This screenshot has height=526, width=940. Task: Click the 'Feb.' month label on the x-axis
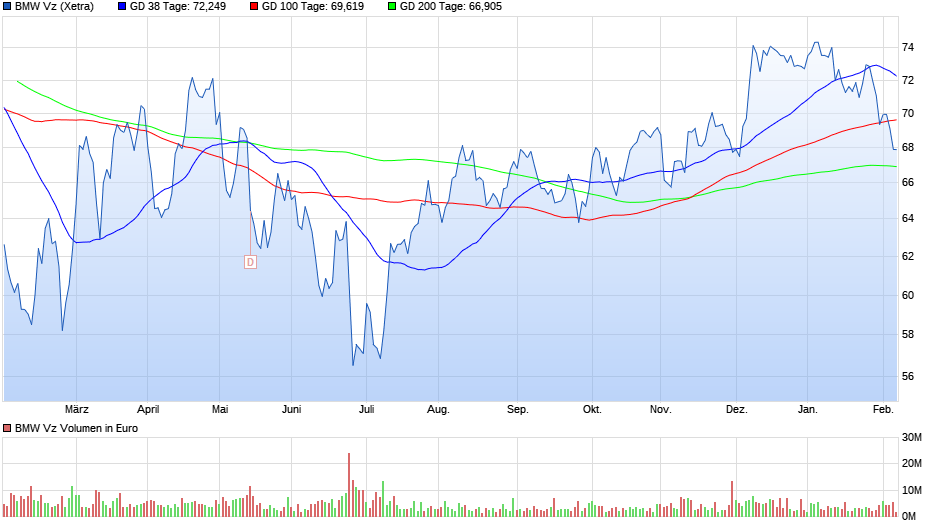pyautogui.click(x=883, y=409)
